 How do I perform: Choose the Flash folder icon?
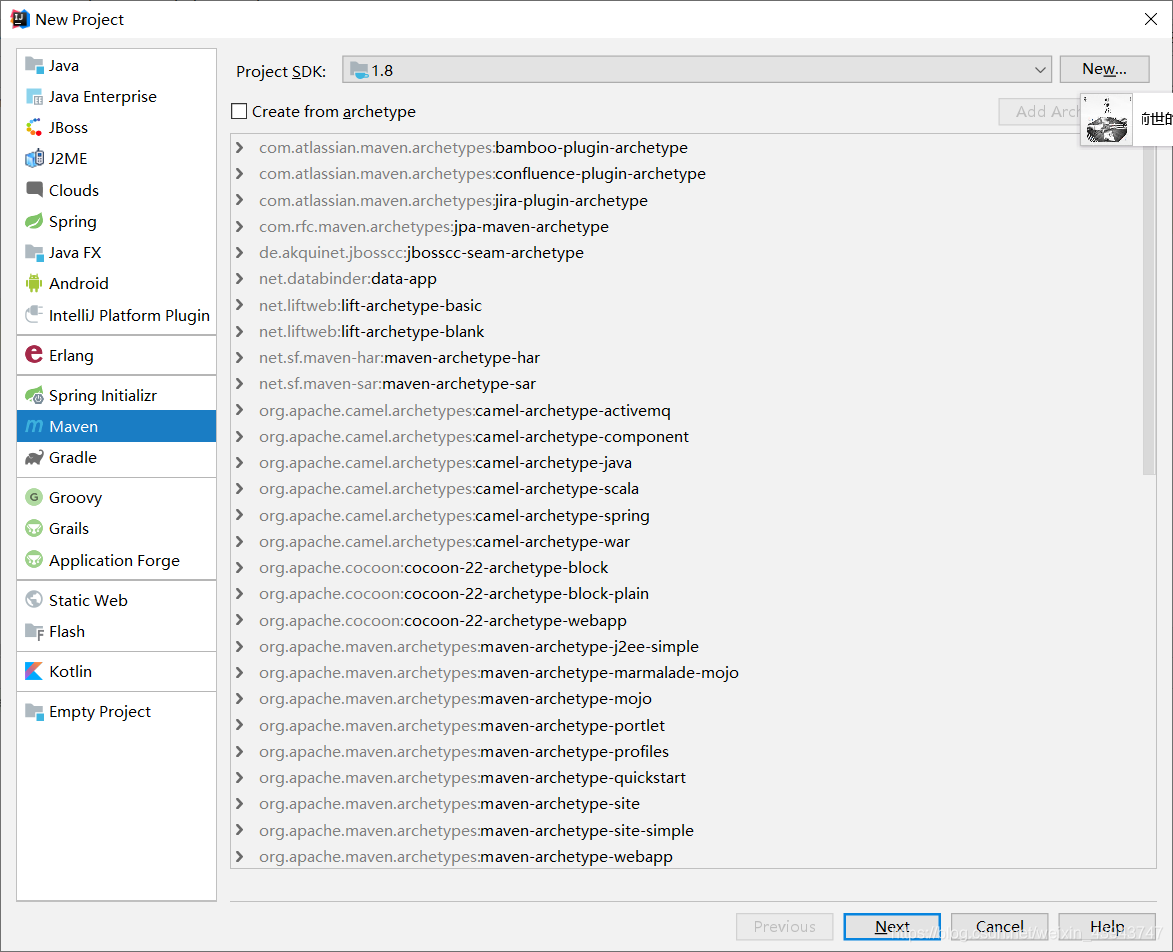(x=34, y=631)
